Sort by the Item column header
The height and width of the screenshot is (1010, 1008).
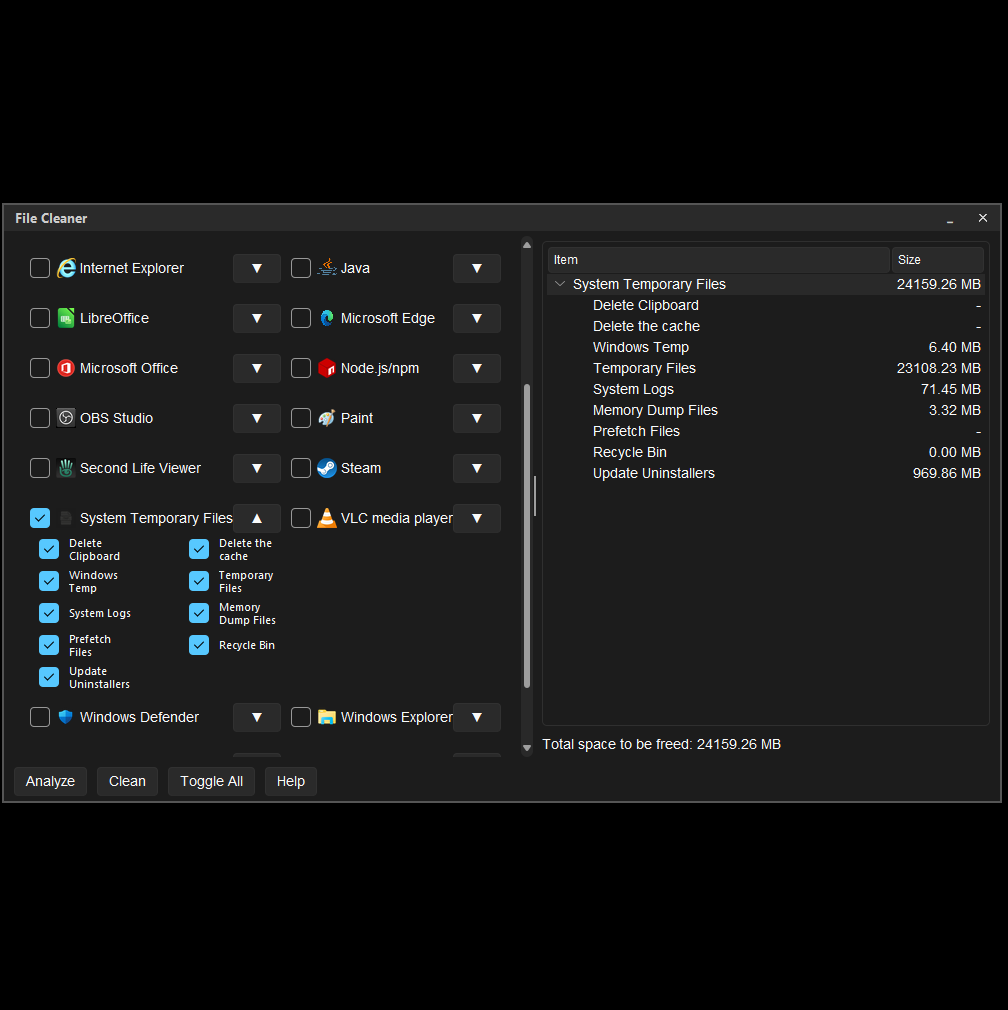click(719, 260)
